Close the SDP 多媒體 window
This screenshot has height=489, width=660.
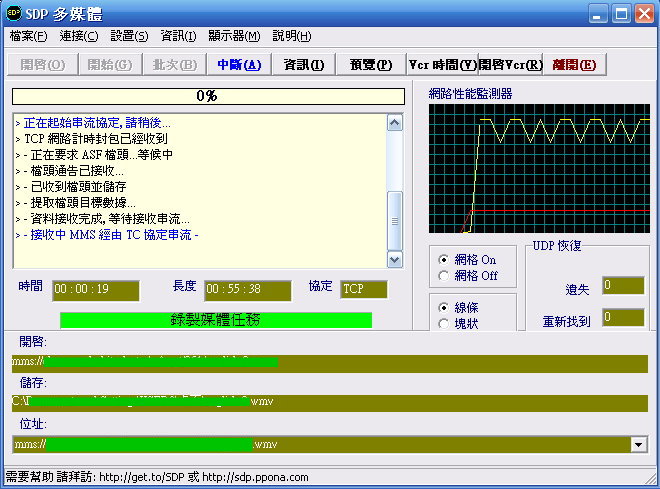[x=644, y=13]
